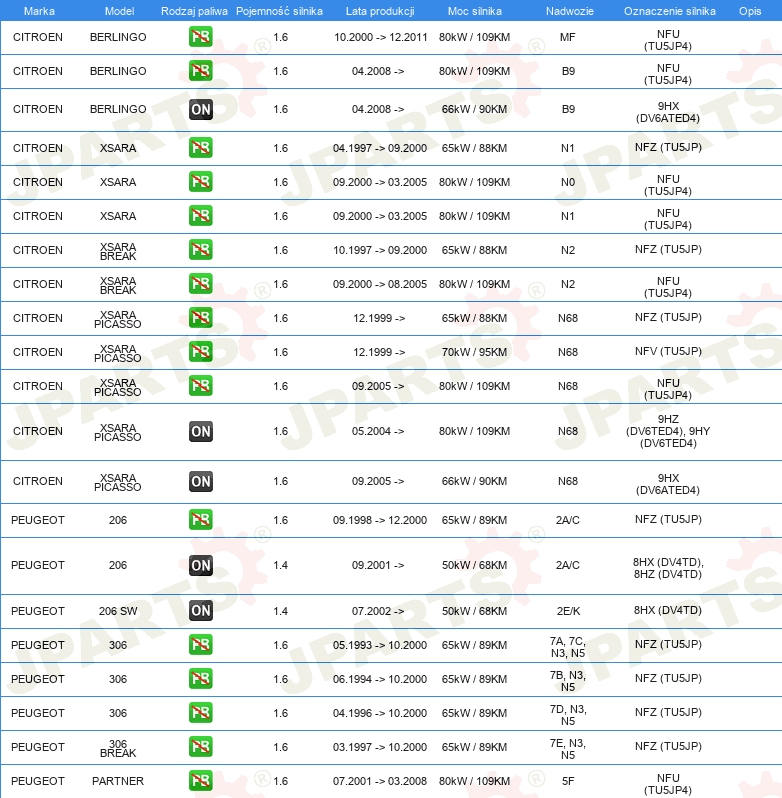Click body code 2E/K cell

(x=568, y=611)
